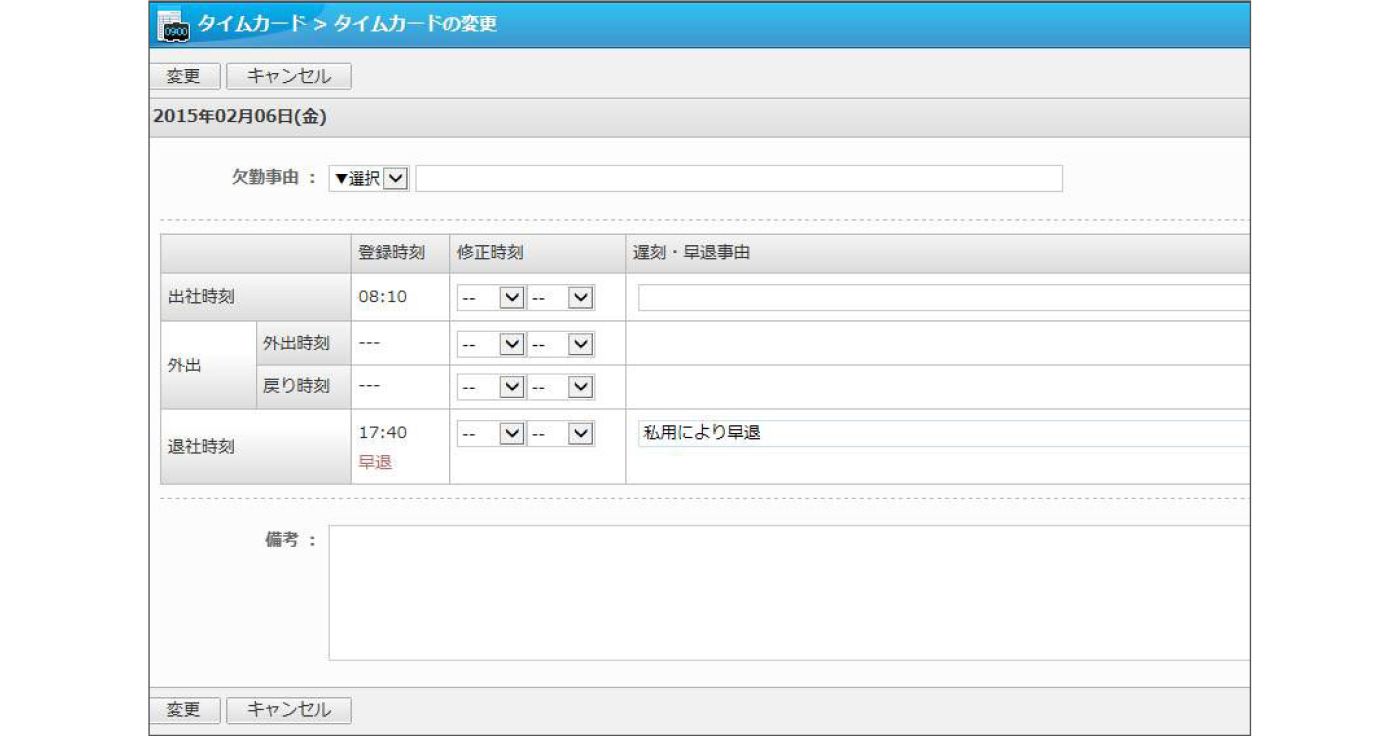The image size is (1400, 736).
Task: Click the 外出時刻 row label
Action: pos(296,343)
